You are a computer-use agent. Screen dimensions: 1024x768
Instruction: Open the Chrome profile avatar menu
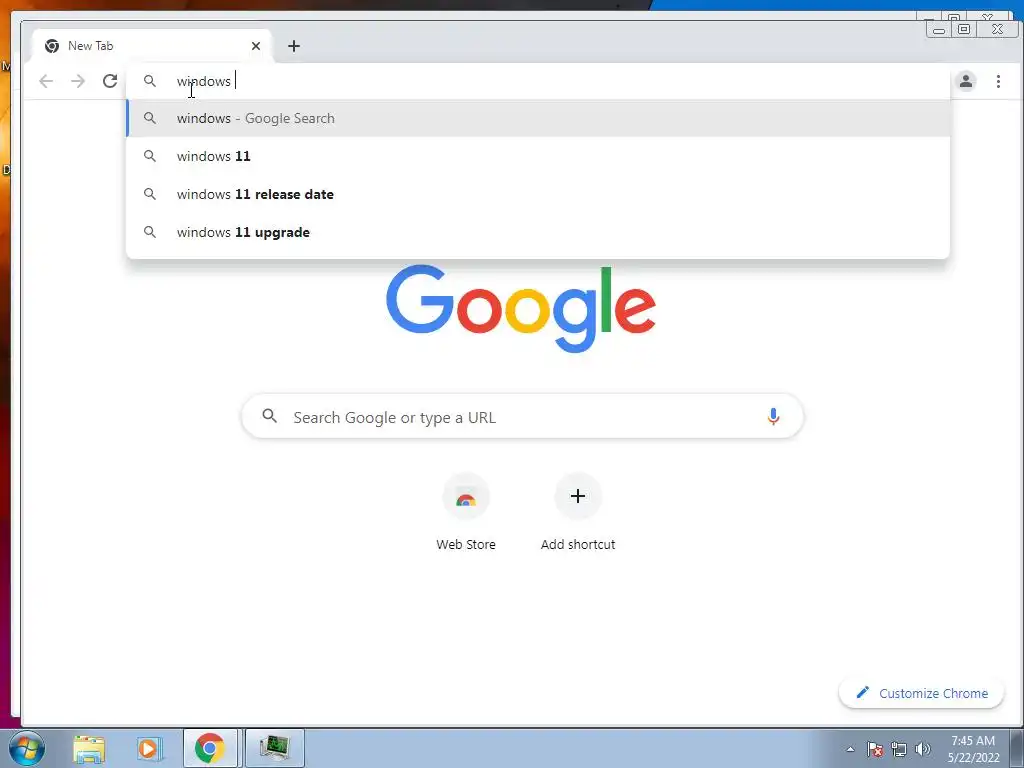pyautogui.click(x=966, y=81)
